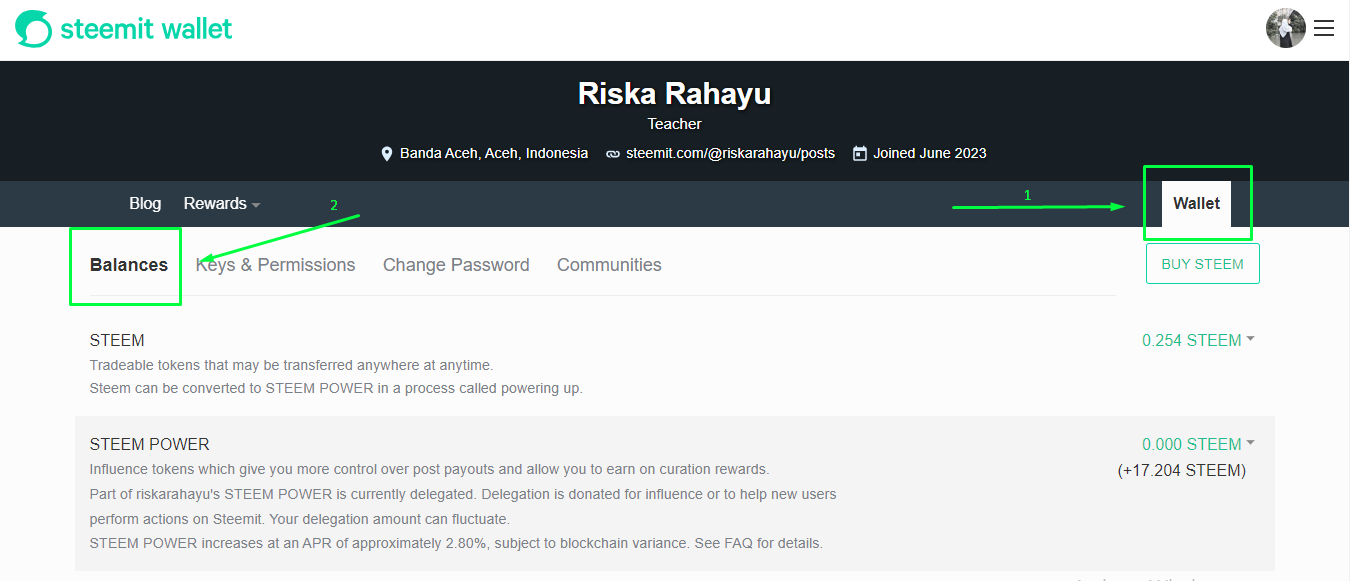The image size is (1350, 581).
Task: Open the 0.254 STEEM dropdown
Action: [1198, 340]
